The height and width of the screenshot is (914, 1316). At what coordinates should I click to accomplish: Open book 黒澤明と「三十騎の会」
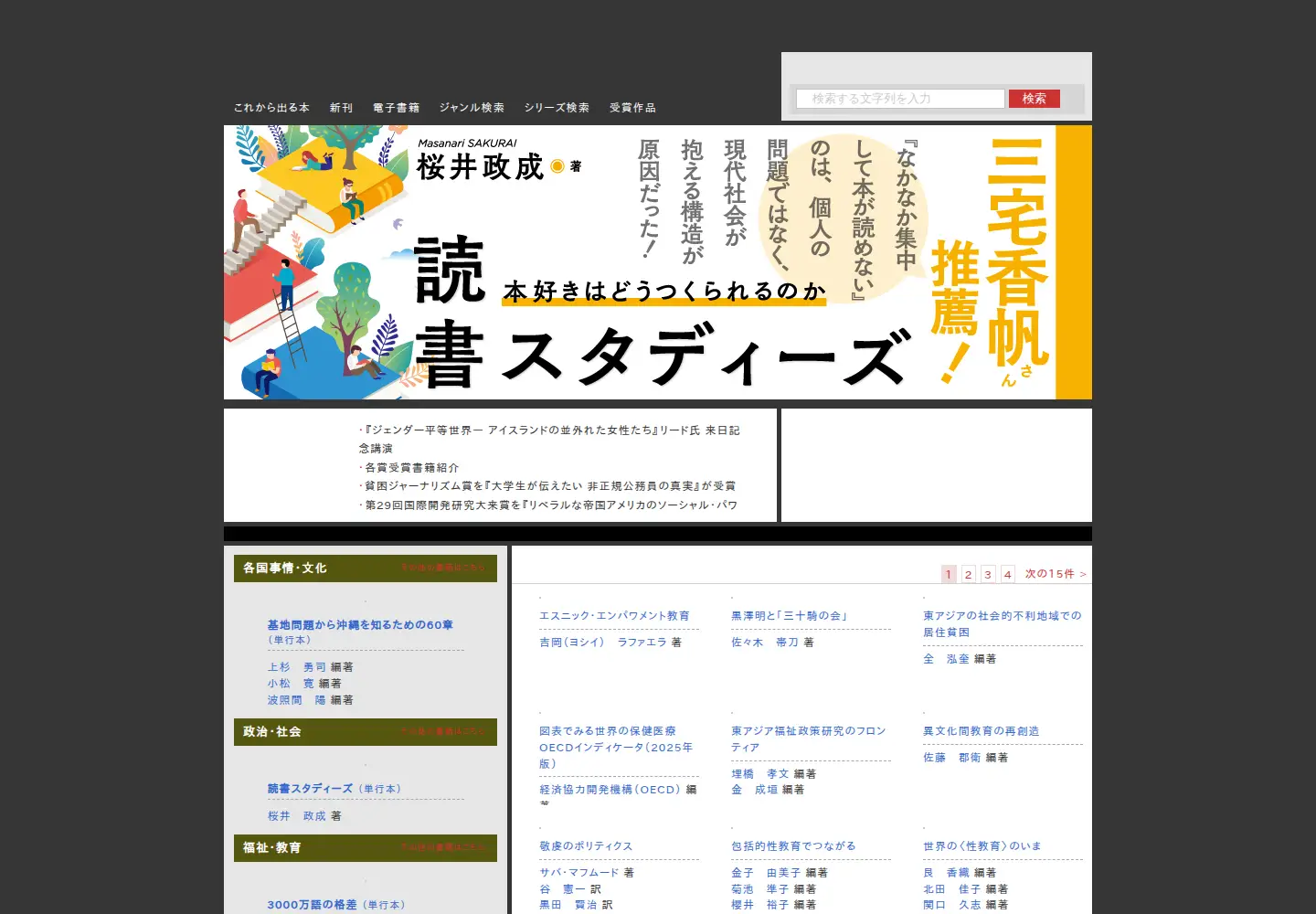(x=790, y=616)
